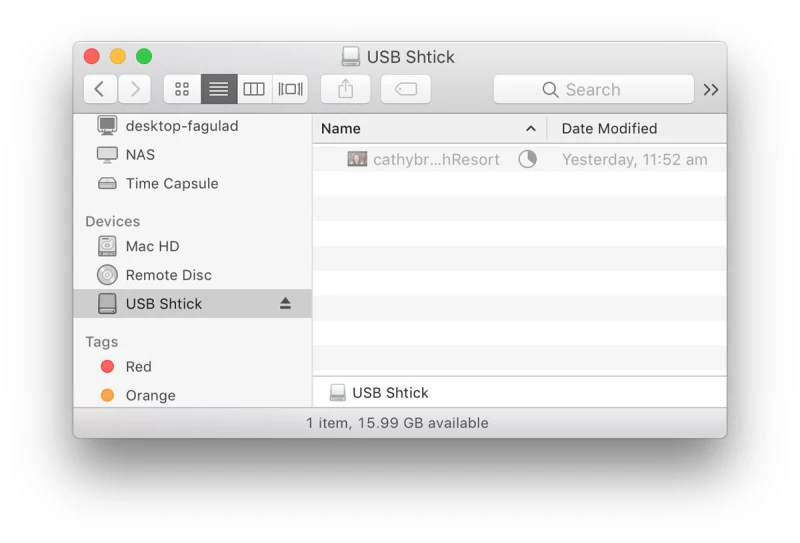This screenshot has width=800, height=543.
Task: Switch to Cover Flow view
Action: point(290,89)
